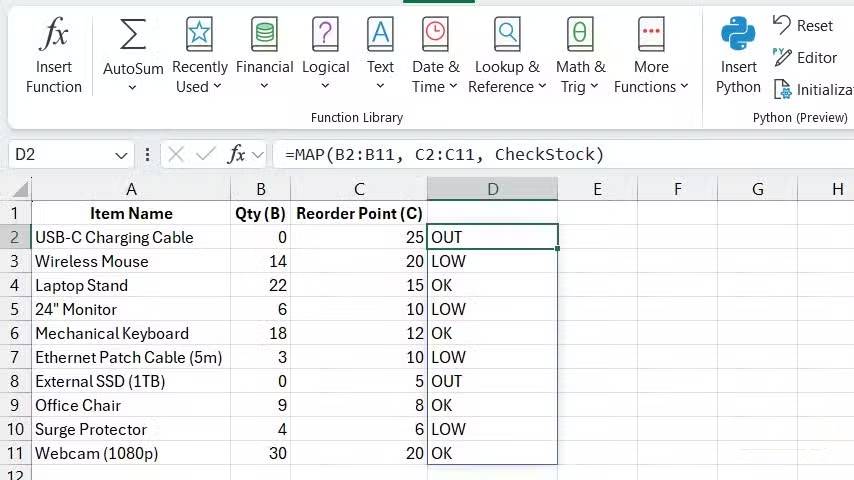Image resolution: width=854 pixels, height=480 pixels.
Task: Click the AutoSum sigma icon
Action: [132, 35]
